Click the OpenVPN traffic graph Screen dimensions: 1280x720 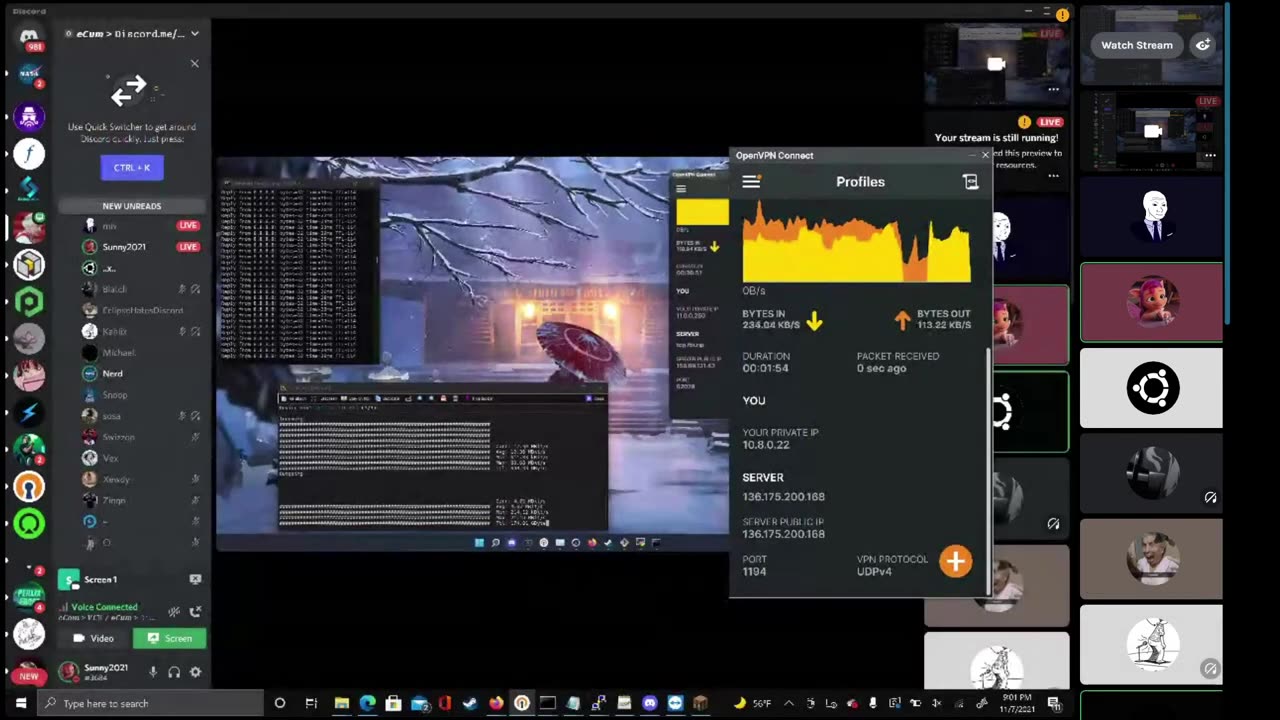pos(856,240)
